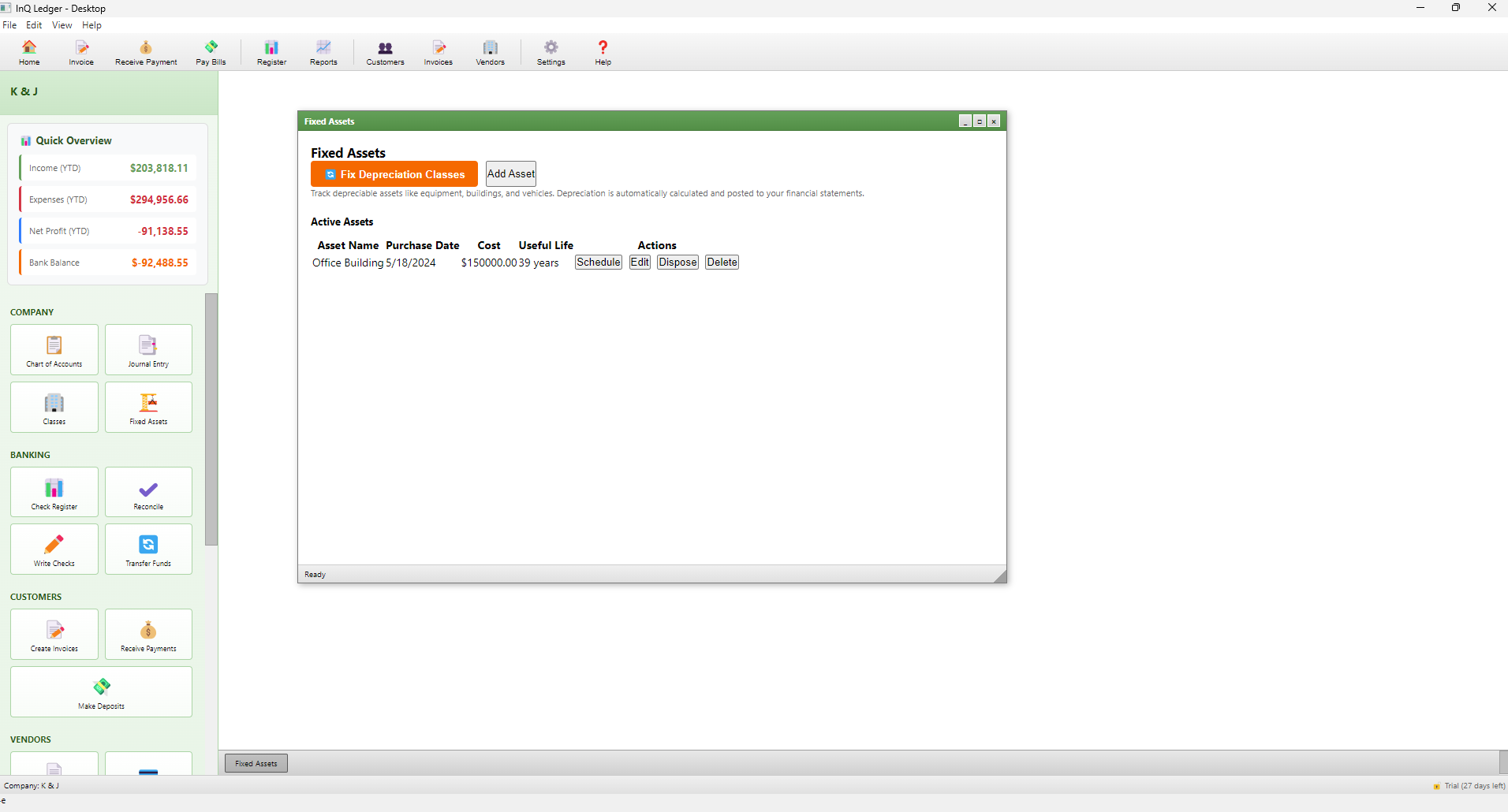The height and width of the screenshot is (812, 1508).
Task: Click the Quick Overview chart icon
Action: pos(26,141)
